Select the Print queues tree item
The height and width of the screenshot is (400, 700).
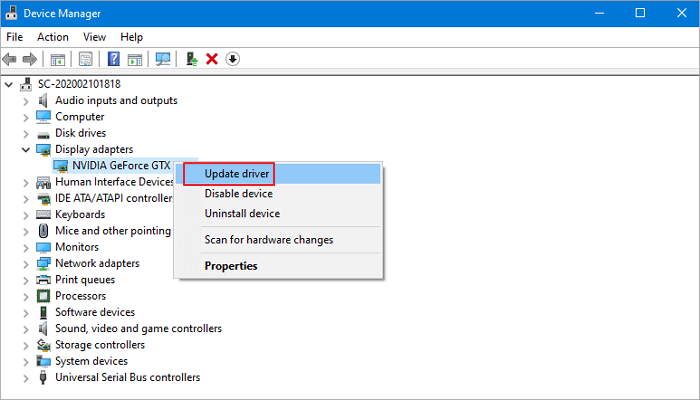pos(85,280)
